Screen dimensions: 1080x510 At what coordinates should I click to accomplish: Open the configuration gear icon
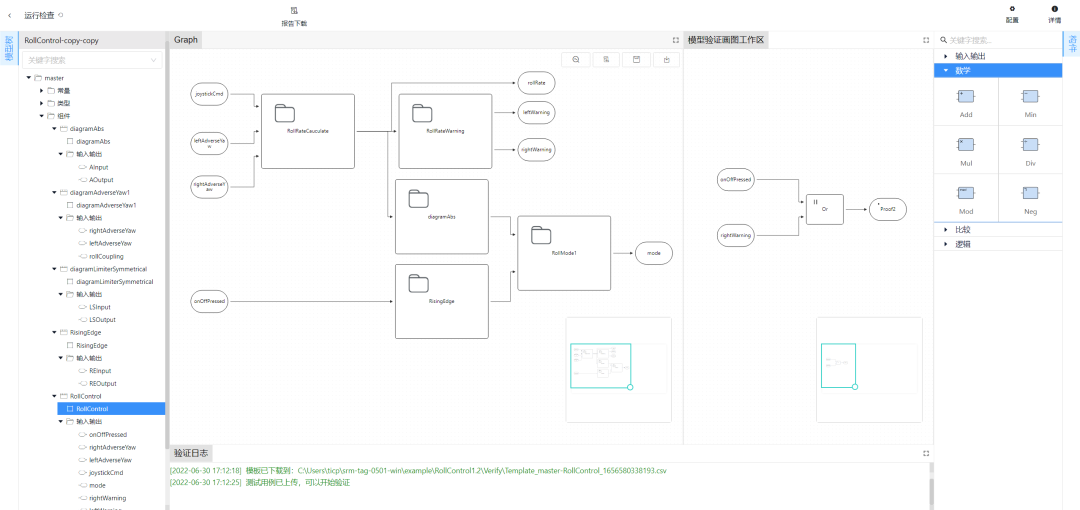[x=1012, y=9]
